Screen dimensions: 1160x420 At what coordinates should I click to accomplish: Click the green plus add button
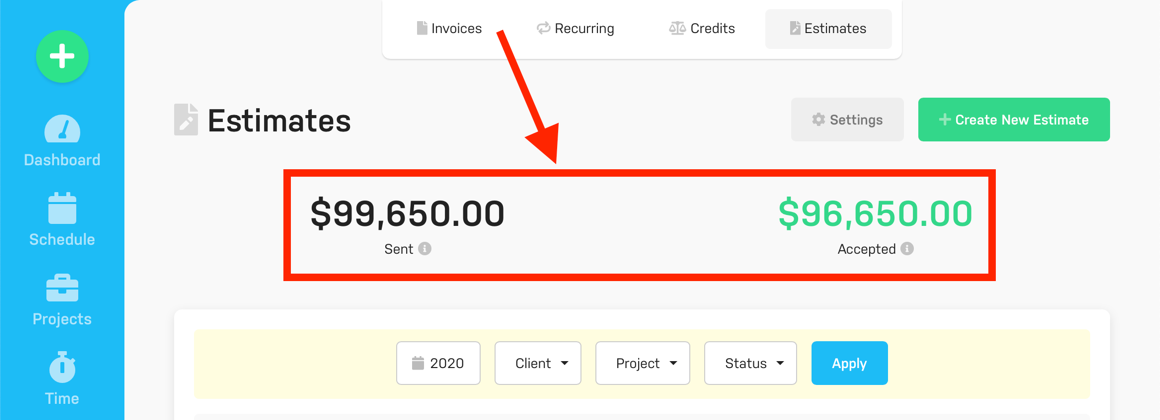62,57
